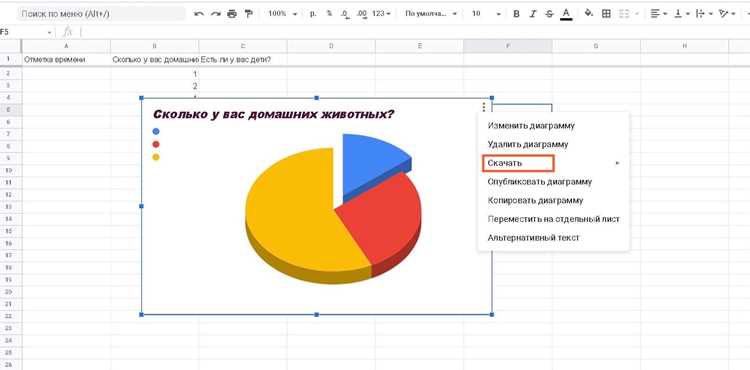Click cell C1 'Есть ли у вас дети?'

243,60
